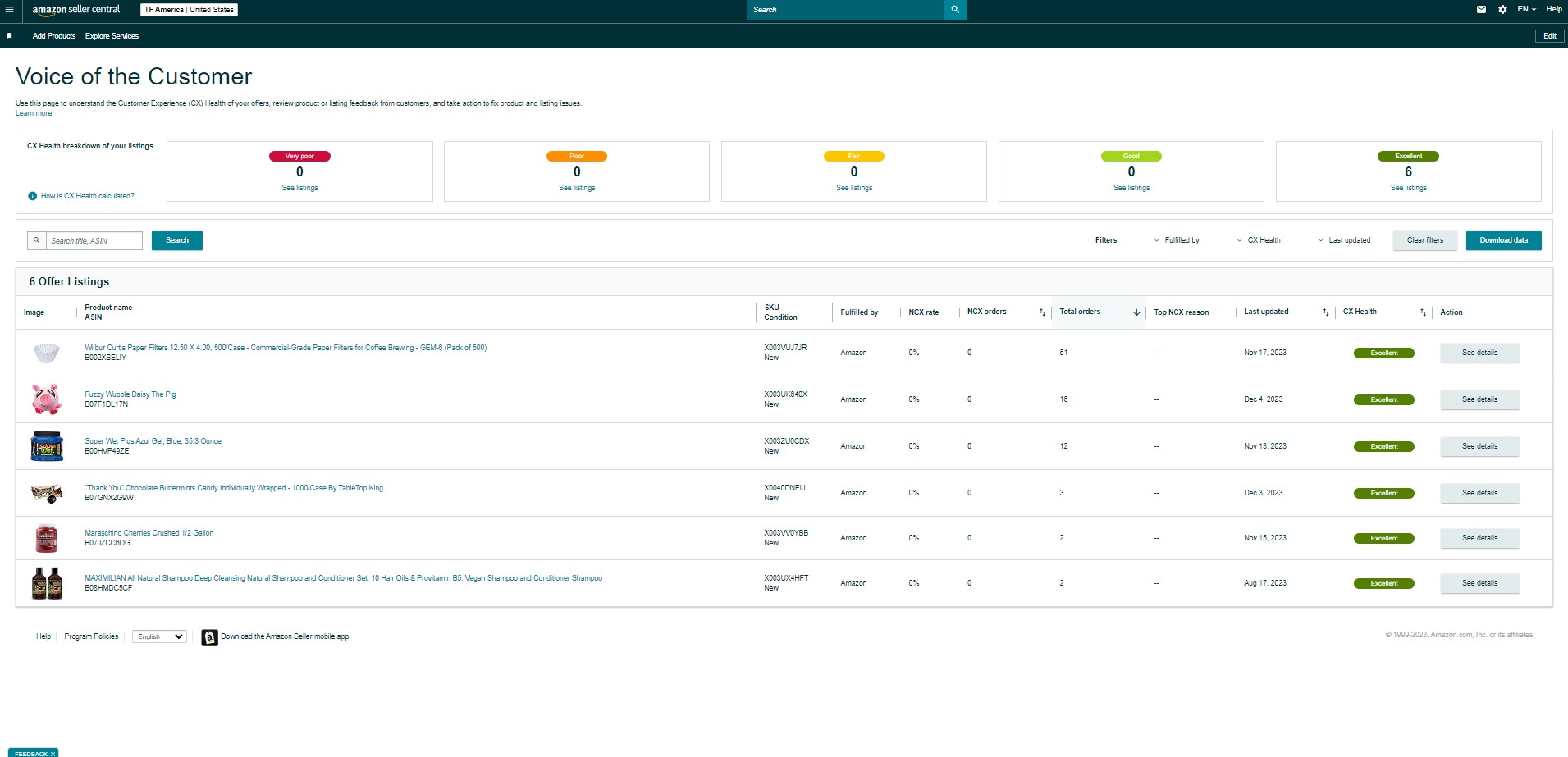
Task: Click the Feedback tab label
Action: (x=31, y=754)
